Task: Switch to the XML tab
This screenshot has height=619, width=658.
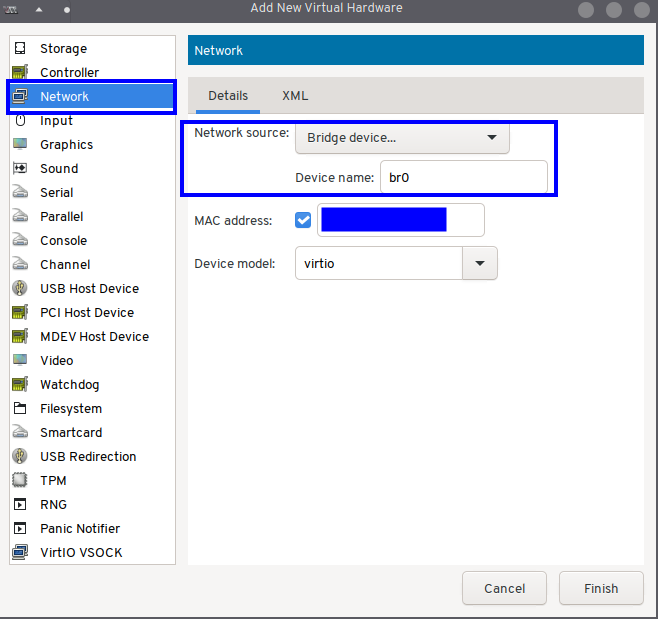Action: coord(295,96)
